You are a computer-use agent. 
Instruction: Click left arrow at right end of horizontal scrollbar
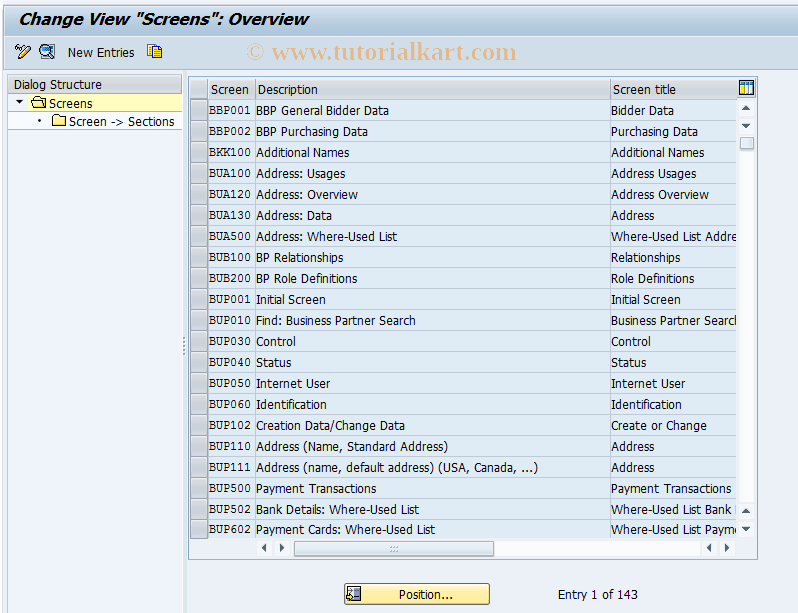709,548
